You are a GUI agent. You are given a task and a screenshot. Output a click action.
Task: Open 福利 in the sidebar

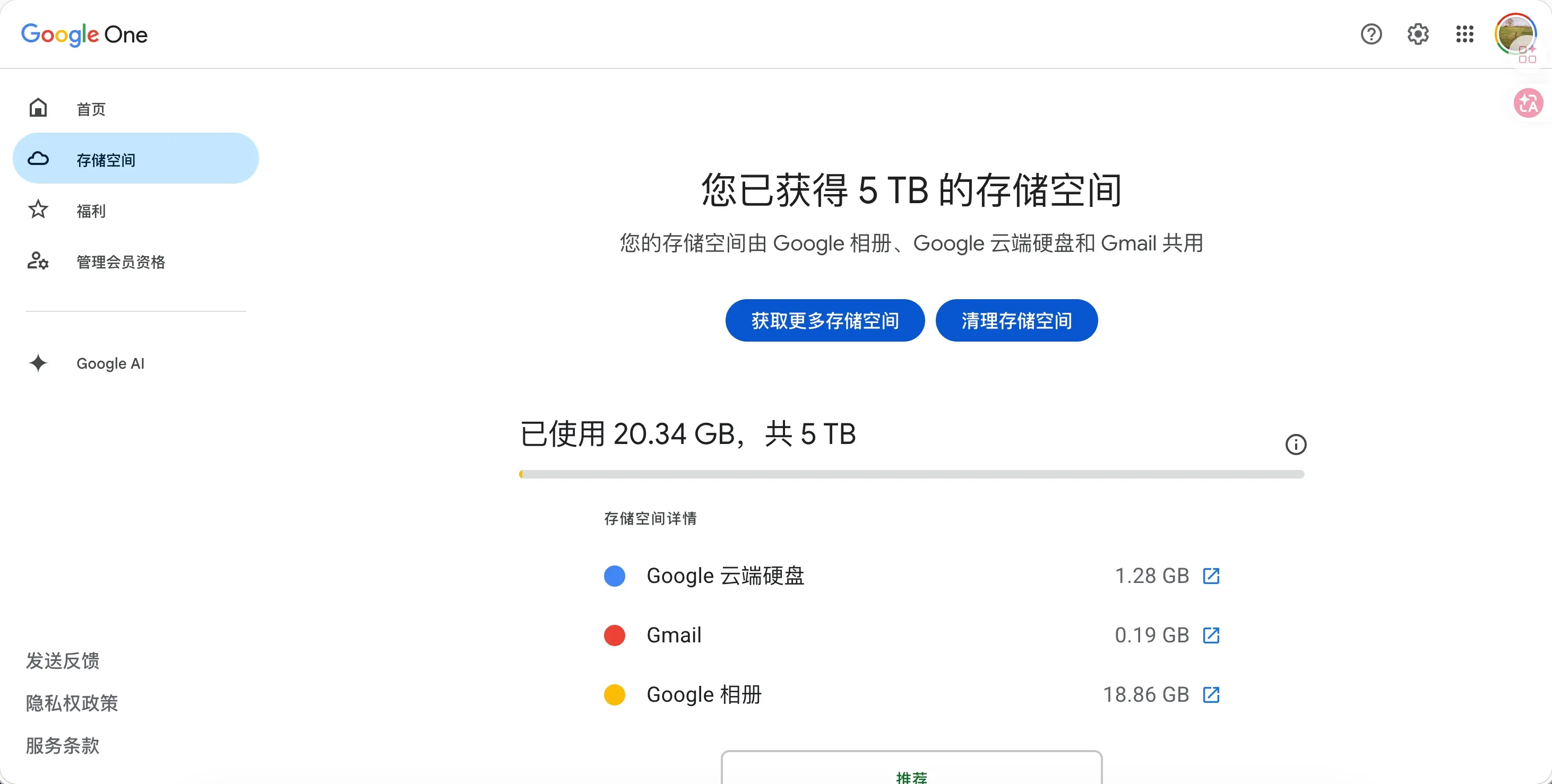click(135, 210)
